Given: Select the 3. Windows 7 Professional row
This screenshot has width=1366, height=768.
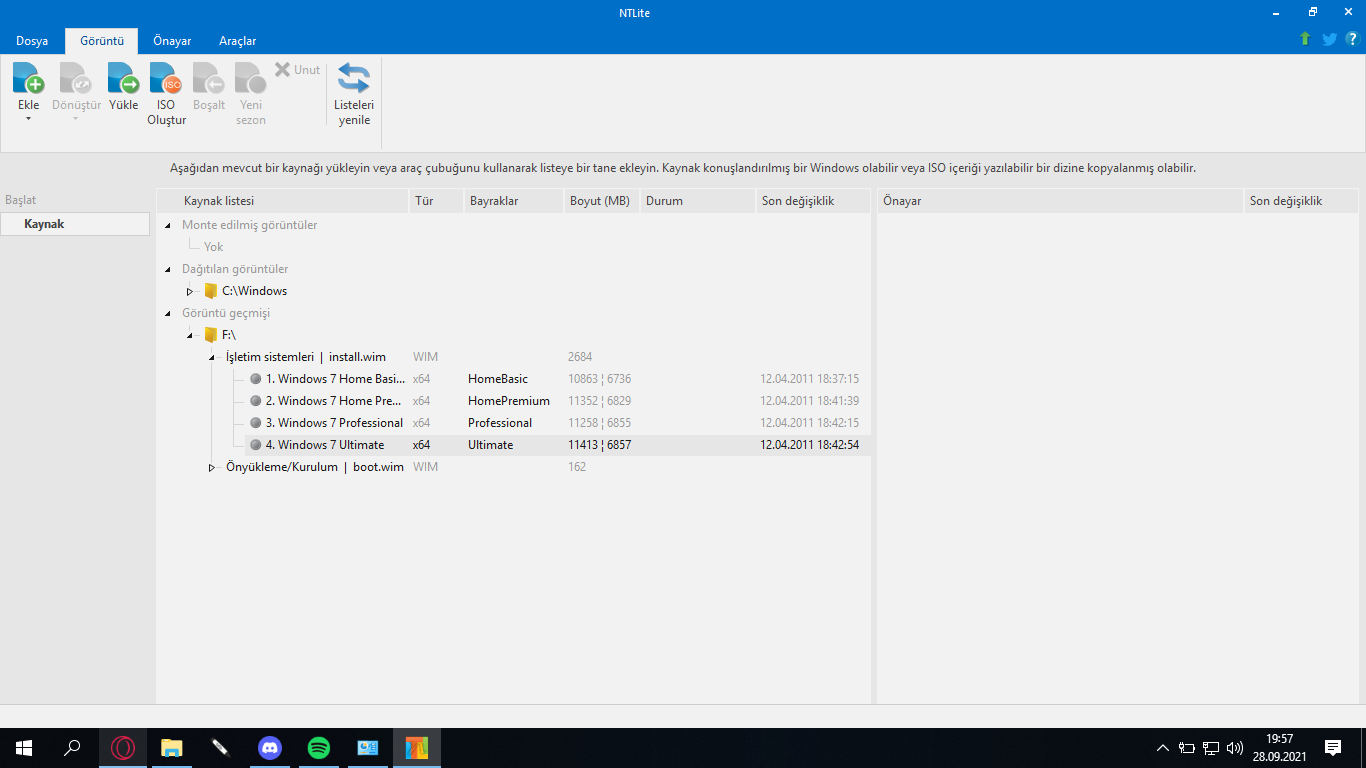Looking at the screenshot, I should click(x=557, y=423).
